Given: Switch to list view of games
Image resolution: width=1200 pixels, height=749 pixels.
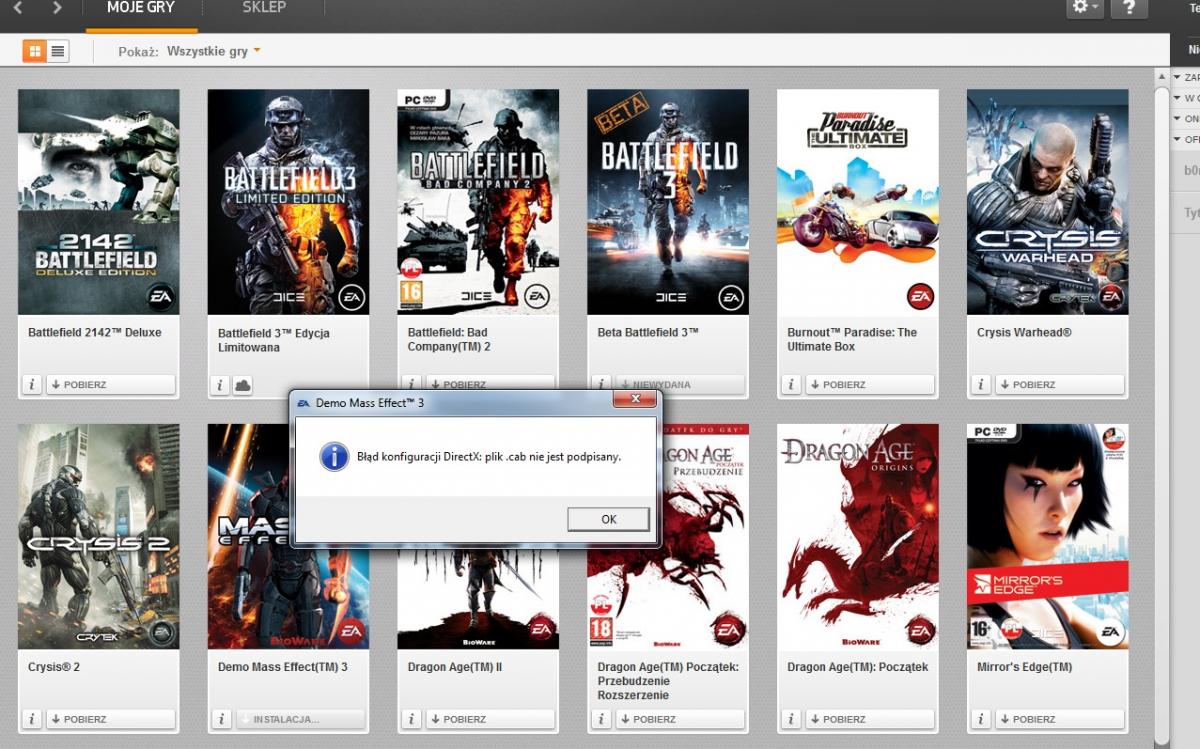Looking at the screenshot, I should coord(58,51).
